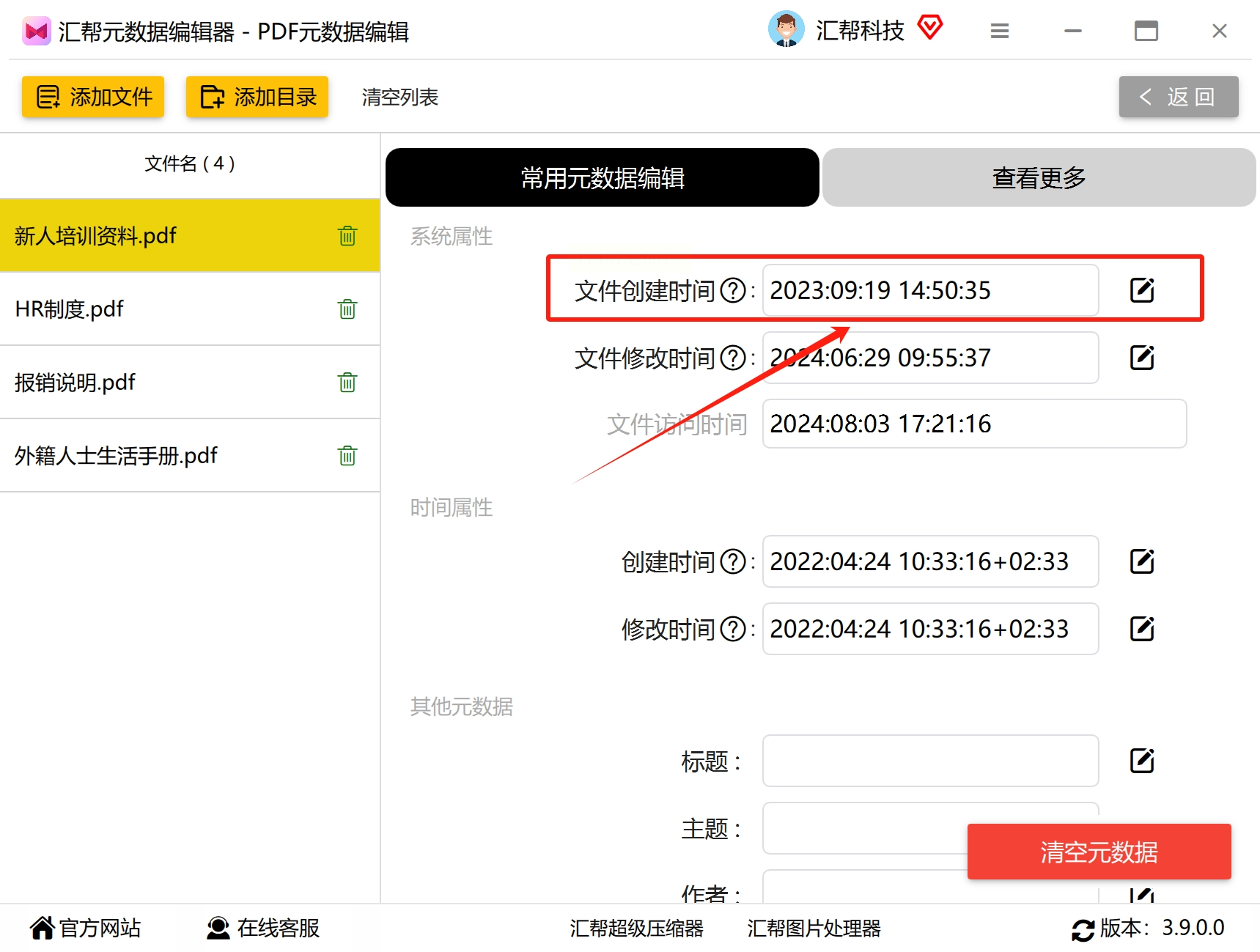This screenshot has width=1260, height=952.
Task: Switch to 常用元数据编辑 tab
Action: (x=603, y=177)
